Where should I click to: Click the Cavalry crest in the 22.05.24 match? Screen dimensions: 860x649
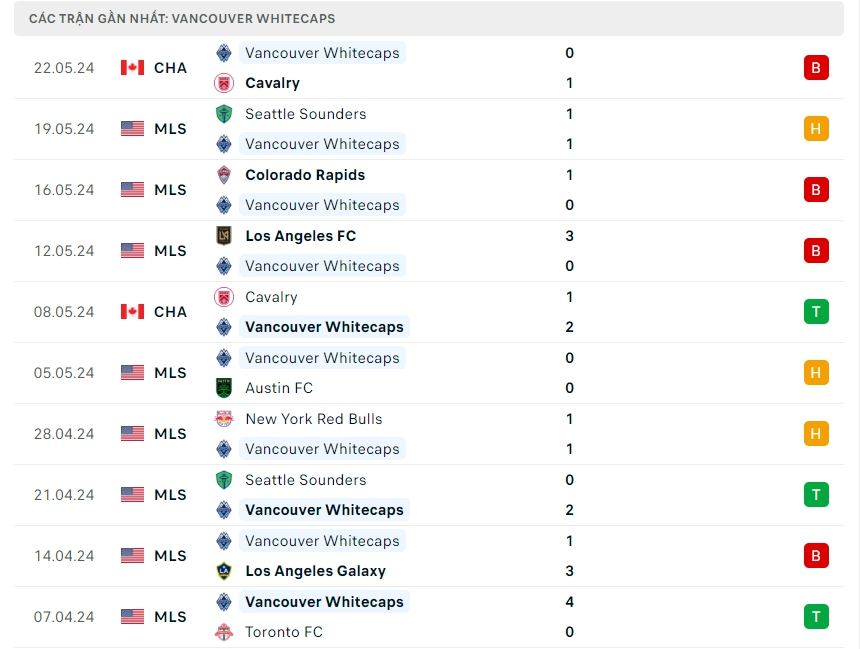[224, 83]
